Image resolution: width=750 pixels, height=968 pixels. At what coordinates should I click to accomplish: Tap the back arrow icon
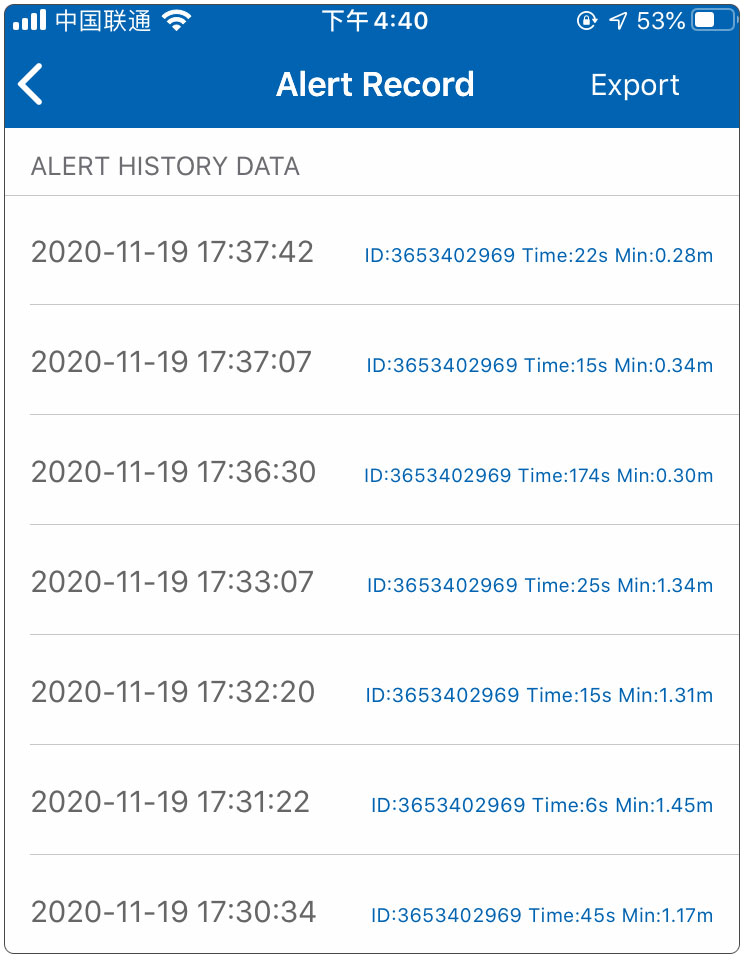coord(31,84)
